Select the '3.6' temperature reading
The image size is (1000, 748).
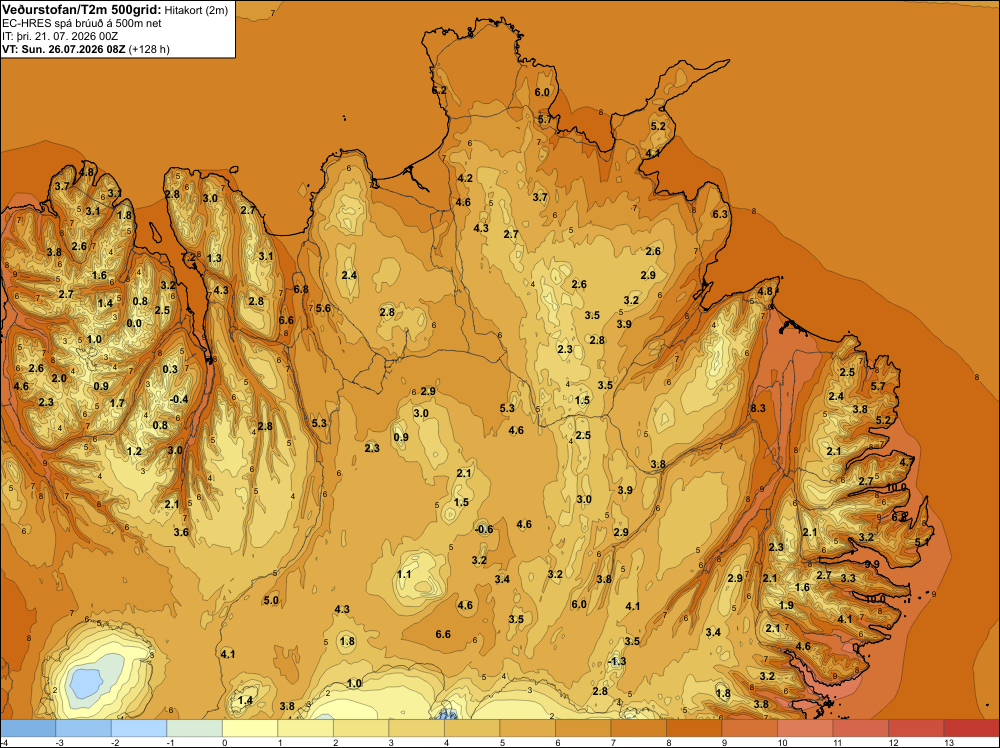pos(181,532)
